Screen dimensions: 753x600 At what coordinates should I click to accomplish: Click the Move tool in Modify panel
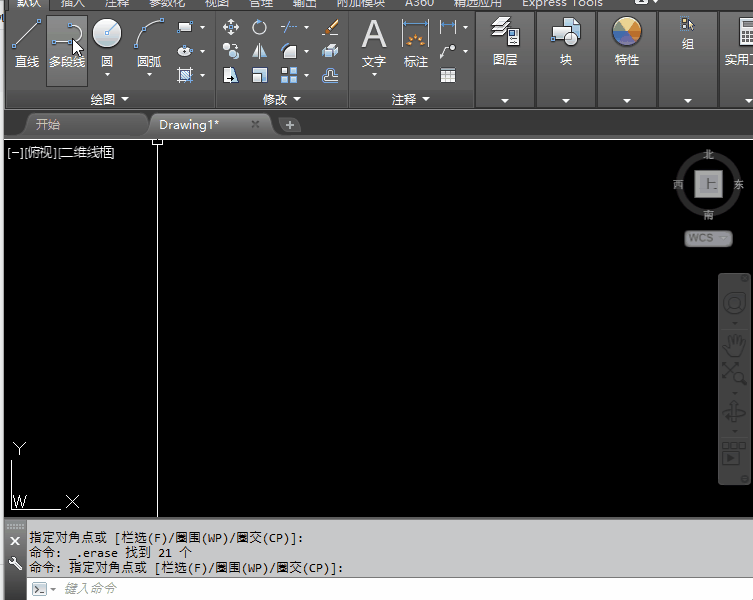231,27
